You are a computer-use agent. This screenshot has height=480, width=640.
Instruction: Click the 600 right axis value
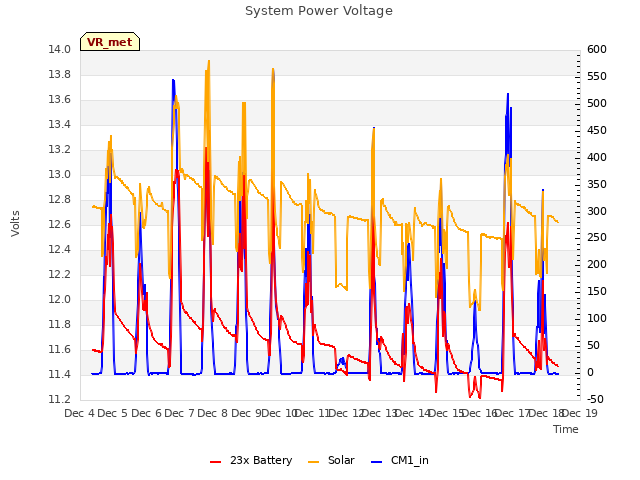597,50
